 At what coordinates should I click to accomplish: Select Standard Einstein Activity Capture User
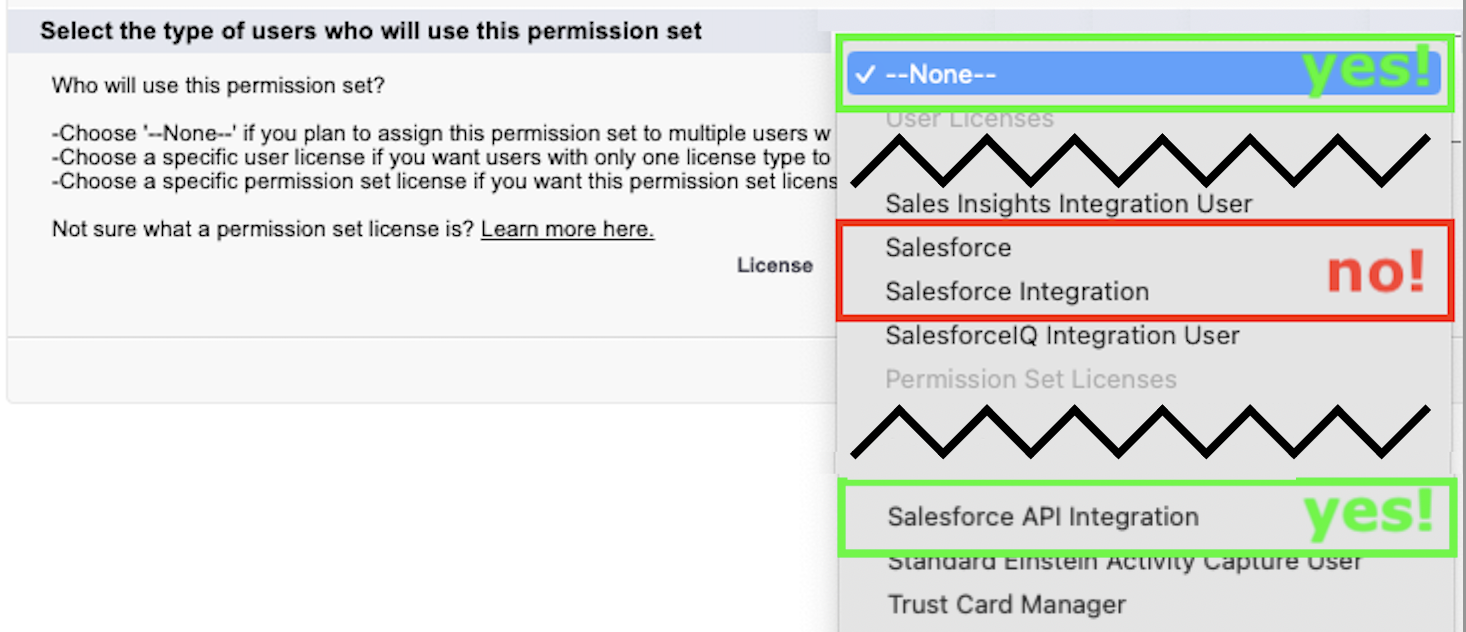1124,561
